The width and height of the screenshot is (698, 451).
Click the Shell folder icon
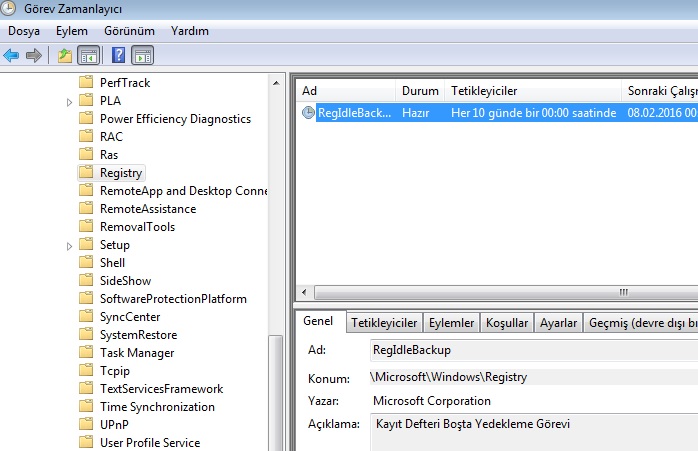[86, 262]
